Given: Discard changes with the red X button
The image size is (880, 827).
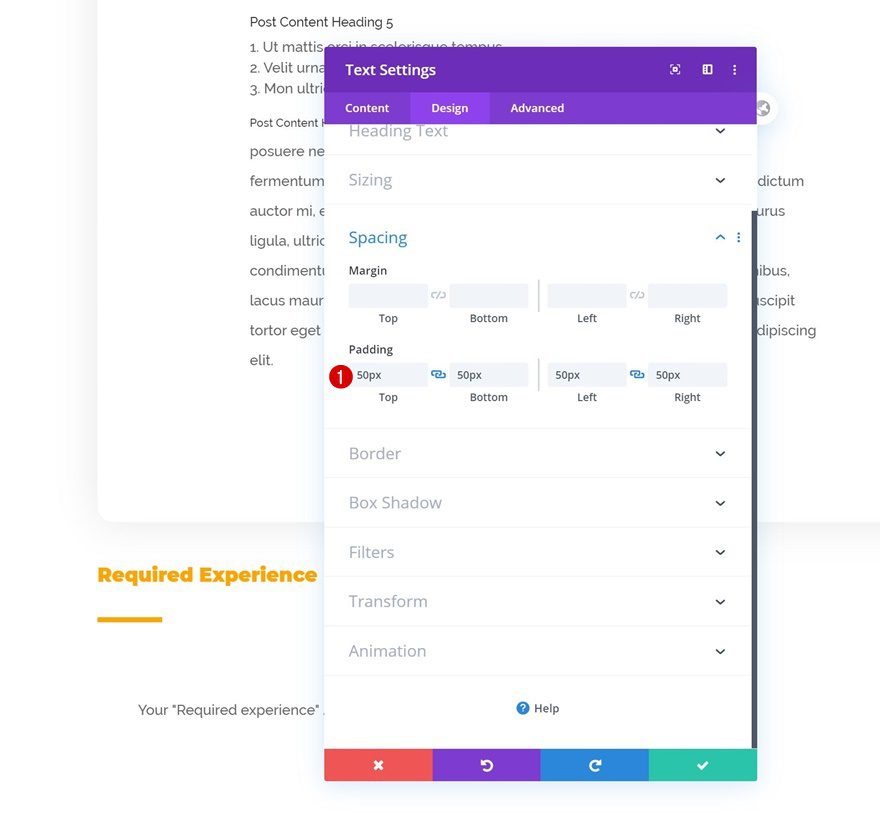Looking at the screenshot, I should [x=378, y=764].
